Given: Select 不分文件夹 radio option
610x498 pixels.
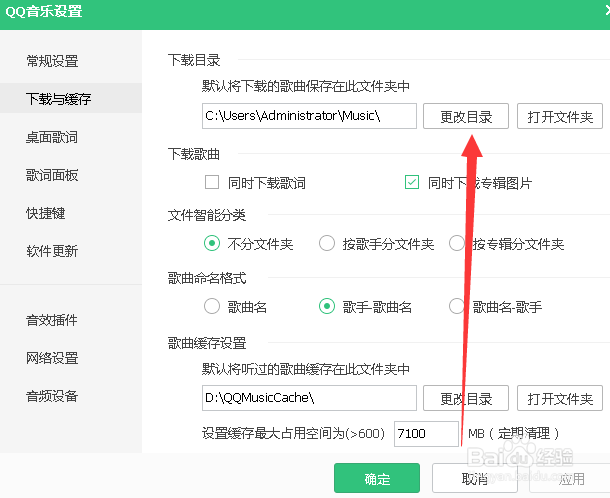Looking at the screenshot, I should pyautogui.click(x=212, y=243).
